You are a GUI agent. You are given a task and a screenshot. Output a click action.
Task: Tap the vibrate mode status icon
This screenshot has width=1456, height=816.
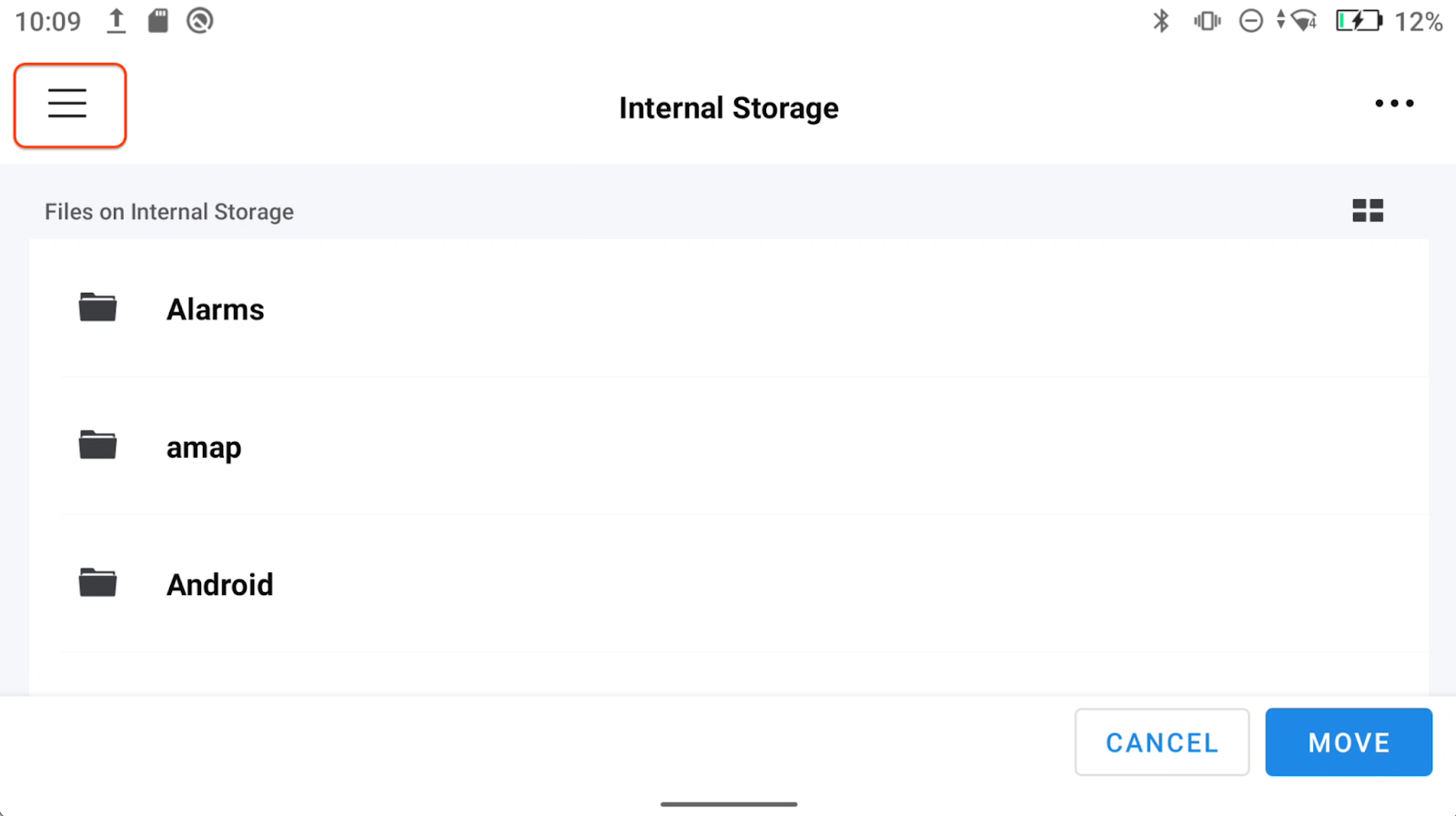coord(1207,21)
